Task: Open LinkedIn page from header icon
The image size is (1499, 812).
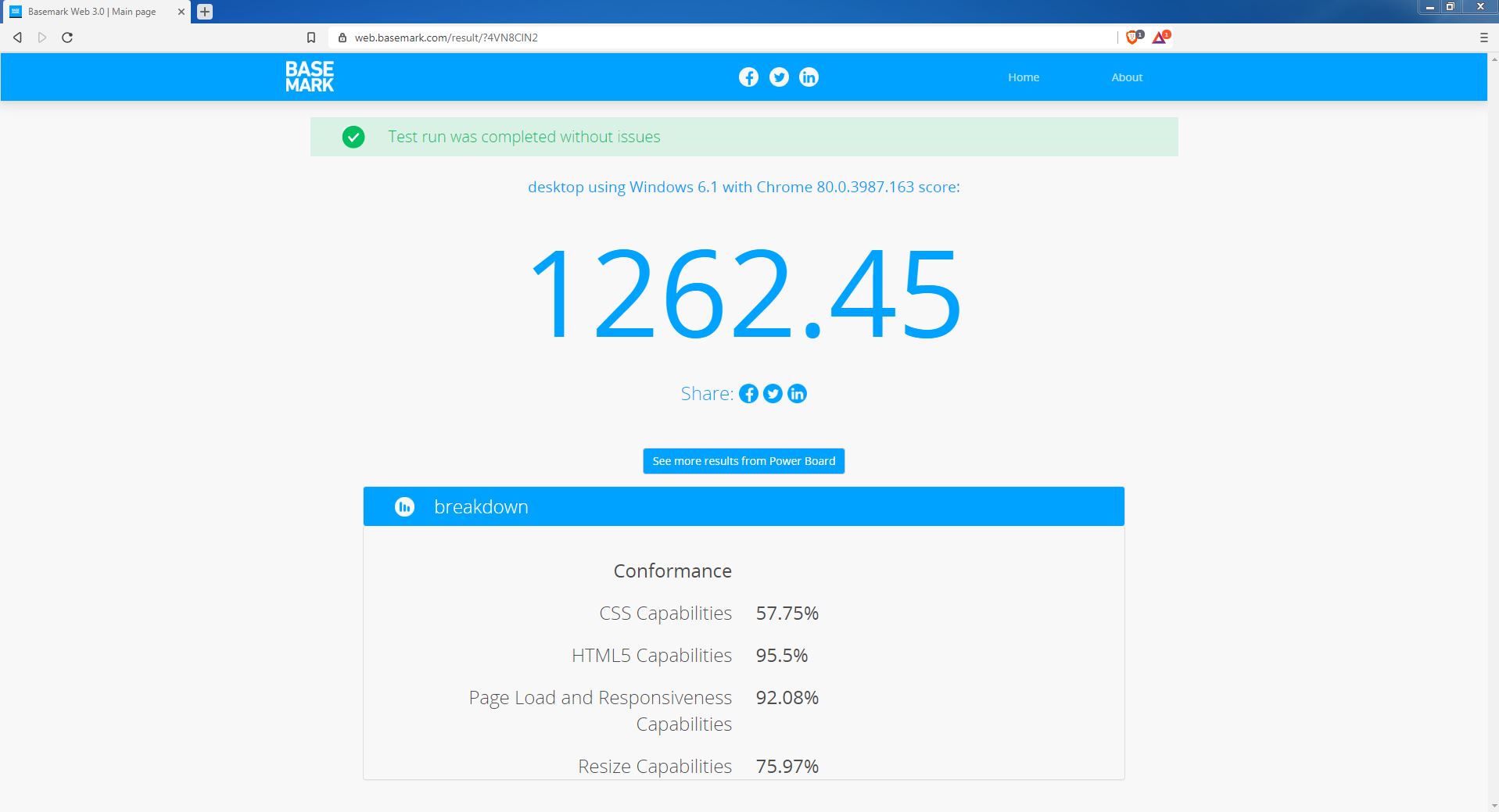Action: [x=809, y=77]
